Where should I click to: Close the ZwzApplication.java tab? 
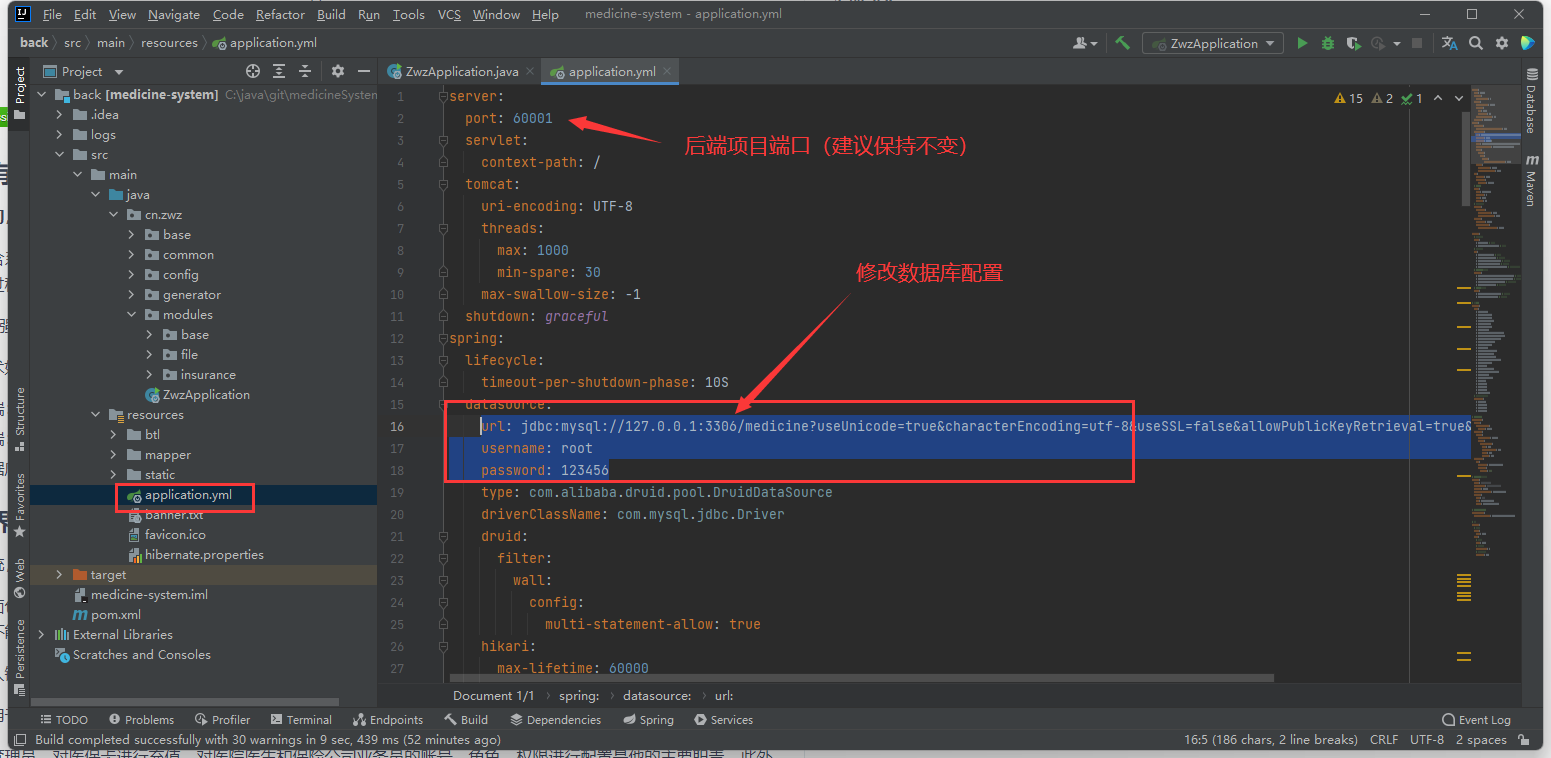(x=530, y=72)
